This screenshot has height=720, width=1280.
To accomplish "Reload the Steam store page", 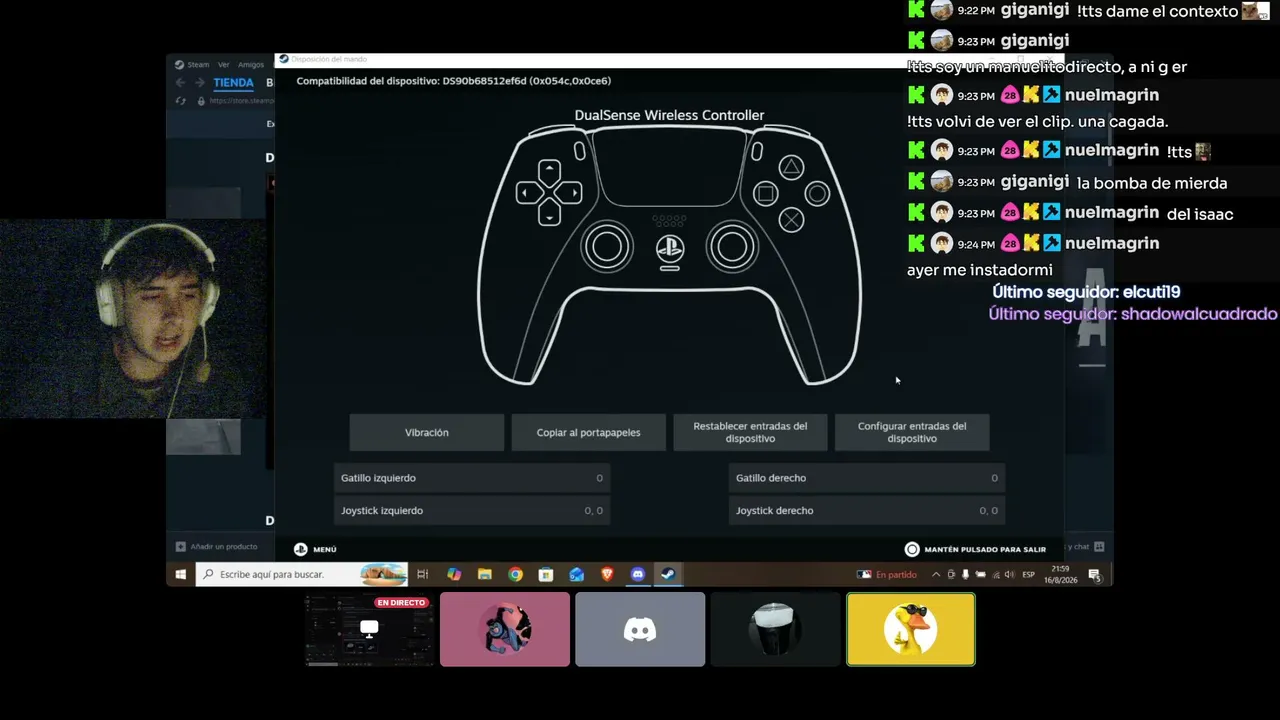I will pos(181,101).
